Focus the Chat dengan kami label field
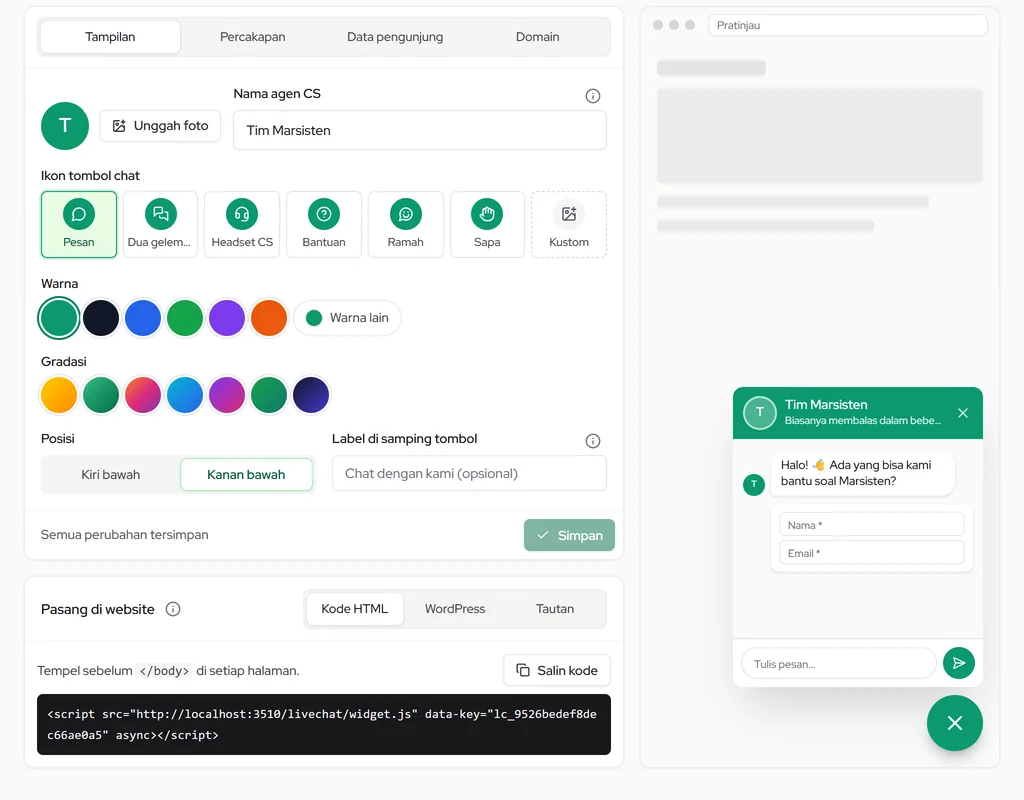Image resolution: width=1024 pixels, height=800 pixels. tap(469, 473)
